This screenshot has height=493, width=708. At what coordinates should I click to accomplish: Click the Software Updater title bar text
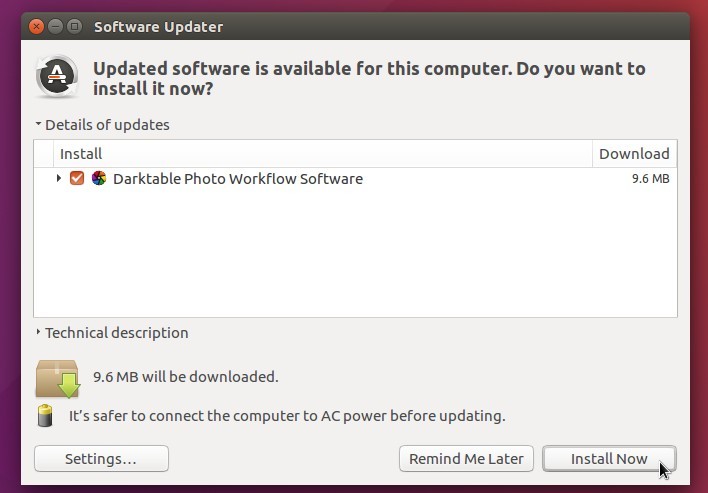(158, 27)
